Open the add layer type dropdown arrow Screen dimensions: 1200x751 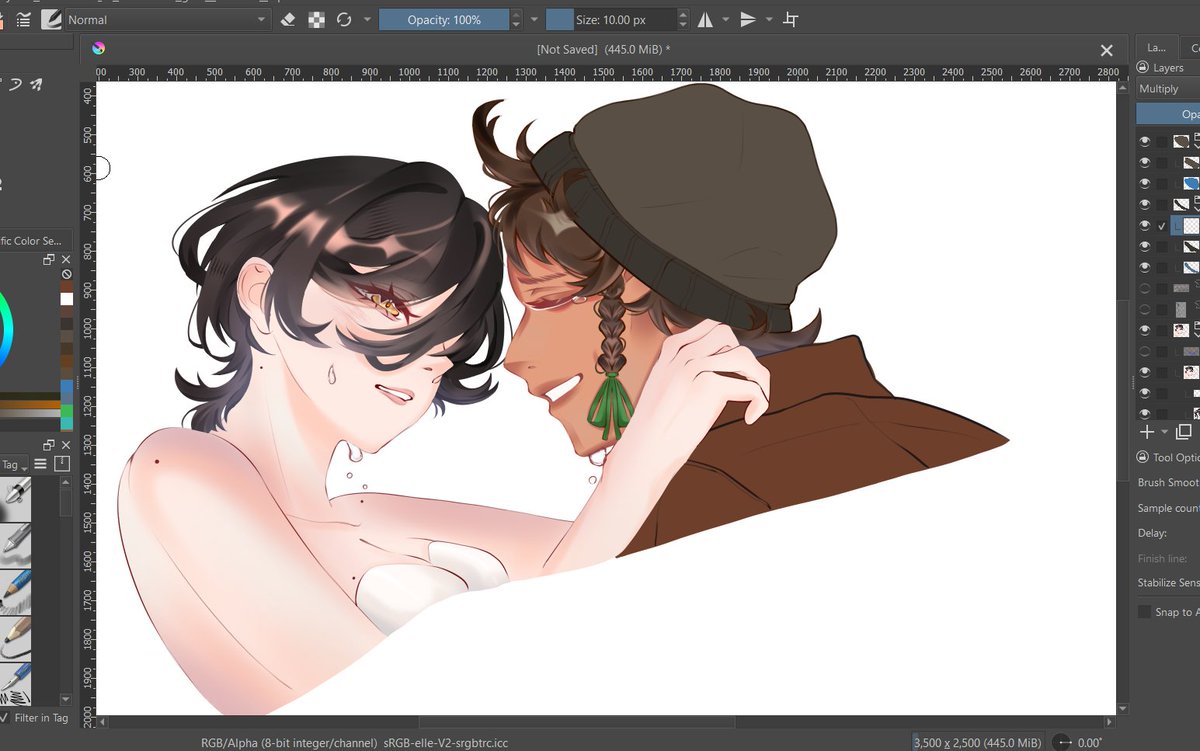[x=1165, y=432]
